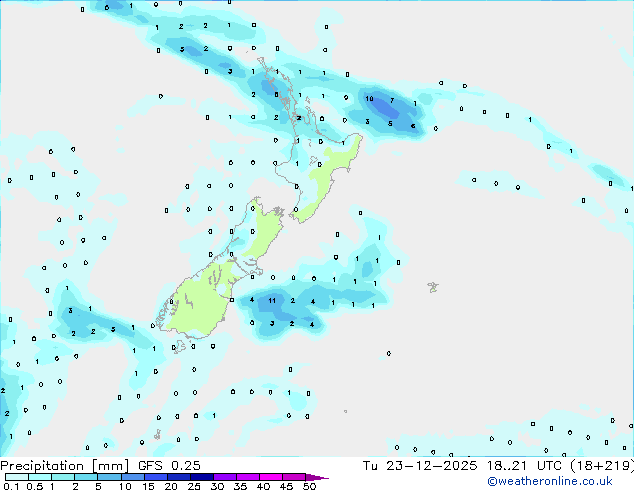634x490 pixels.
Task: Click the purple arrow ending the legend
Action: click(x=317, y=477)
